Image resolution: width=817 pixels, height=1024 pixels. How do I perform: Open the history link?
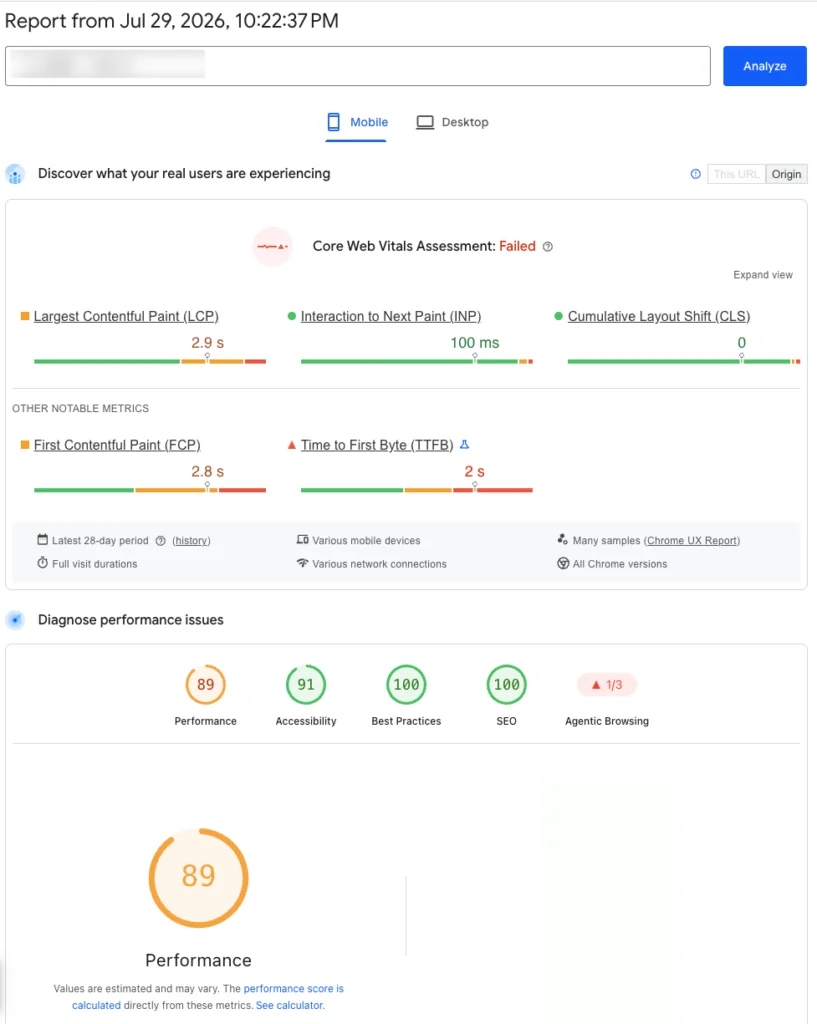coord(191,541)
